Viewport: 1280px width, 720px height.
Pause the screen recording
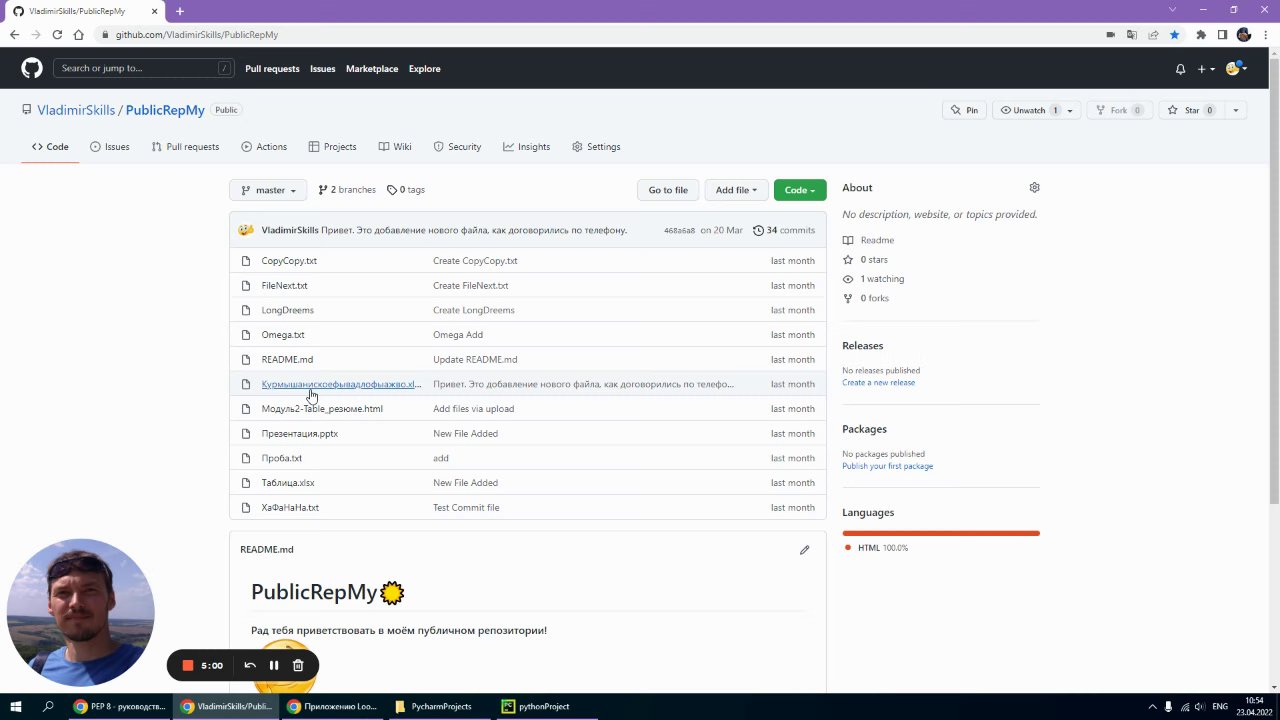pyautogui.click(x=274, y=665)
